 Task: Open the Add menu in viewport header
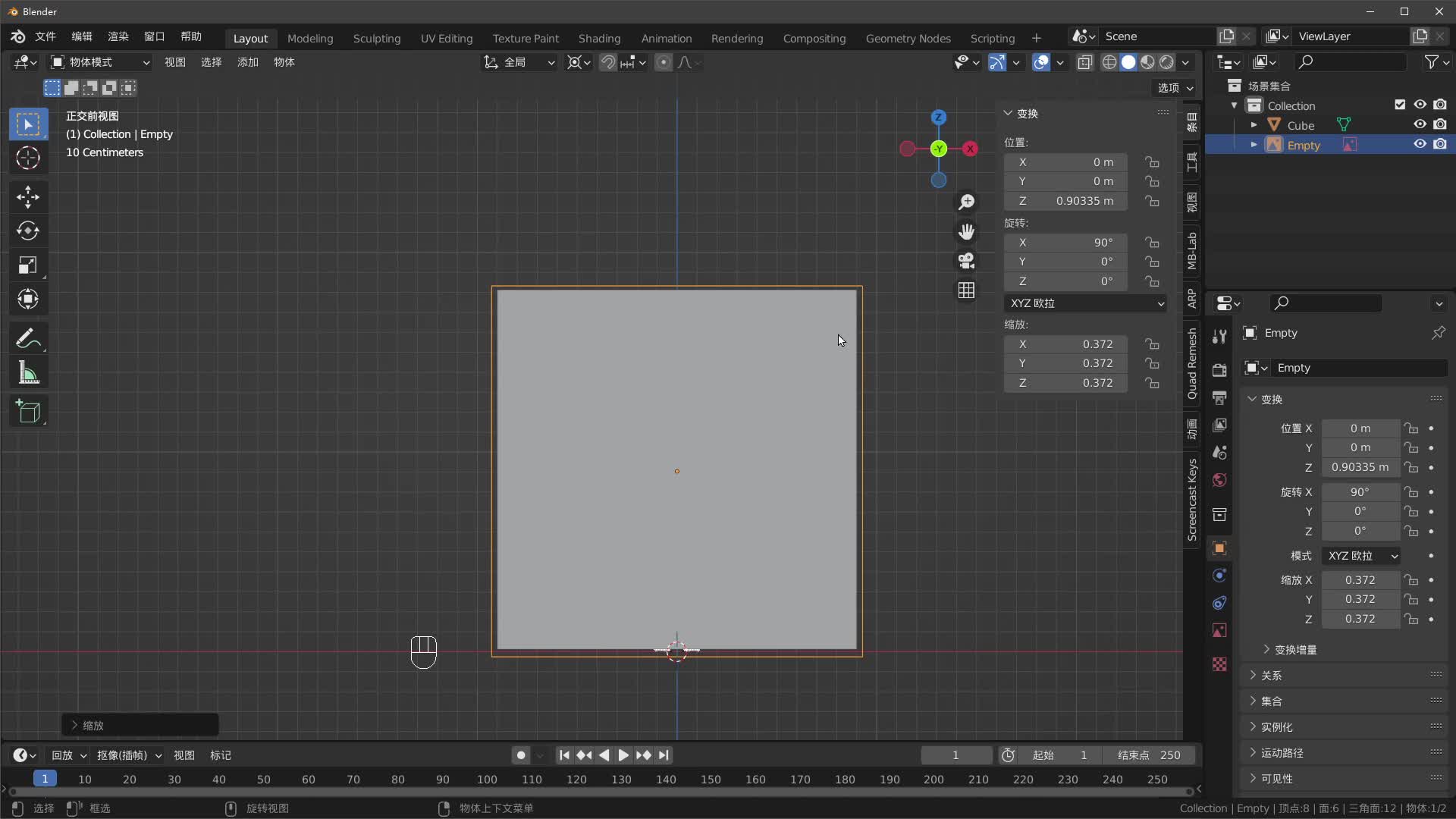coord(247,62)
